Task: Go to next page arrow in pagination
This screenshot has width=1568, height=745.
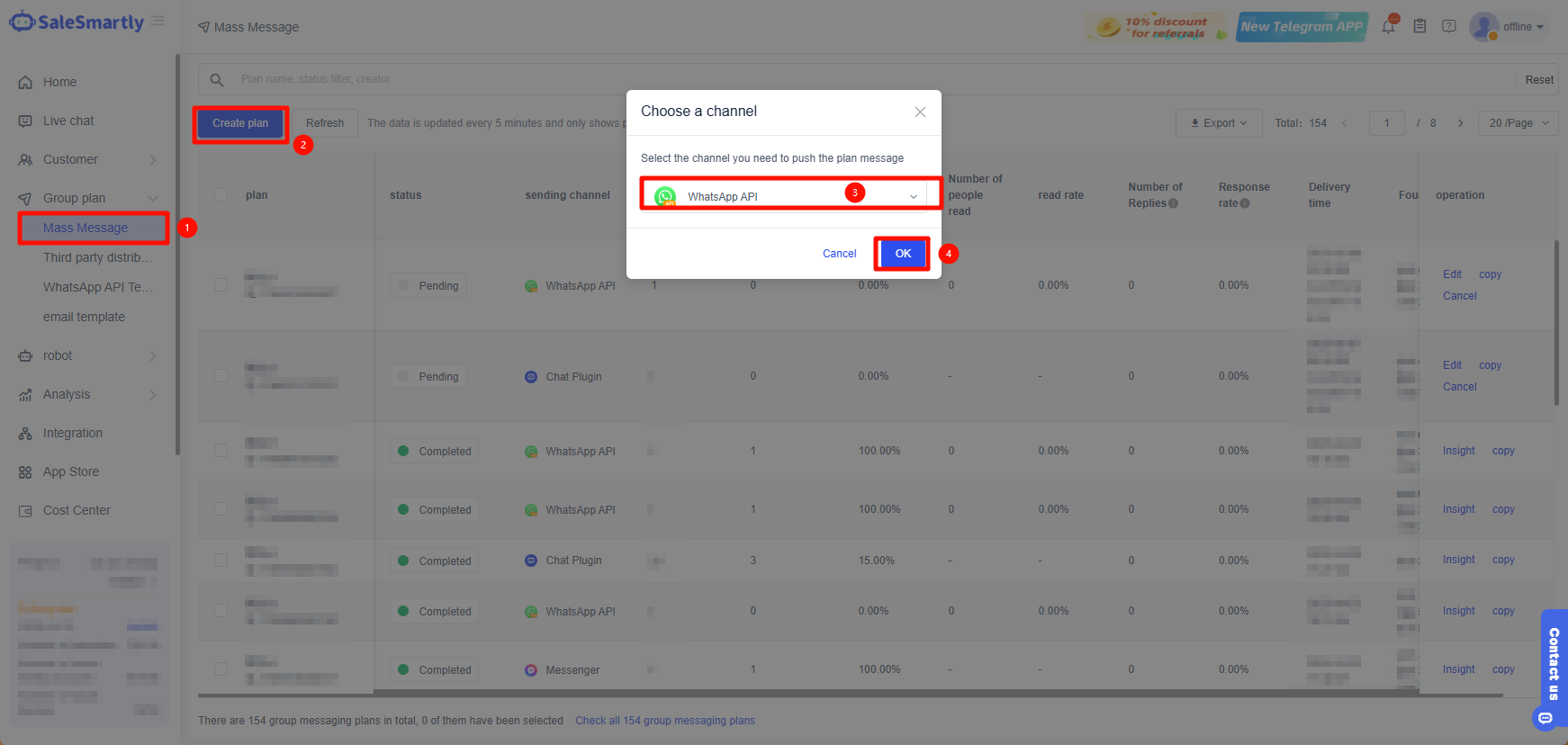Action: coord(1460,123)
